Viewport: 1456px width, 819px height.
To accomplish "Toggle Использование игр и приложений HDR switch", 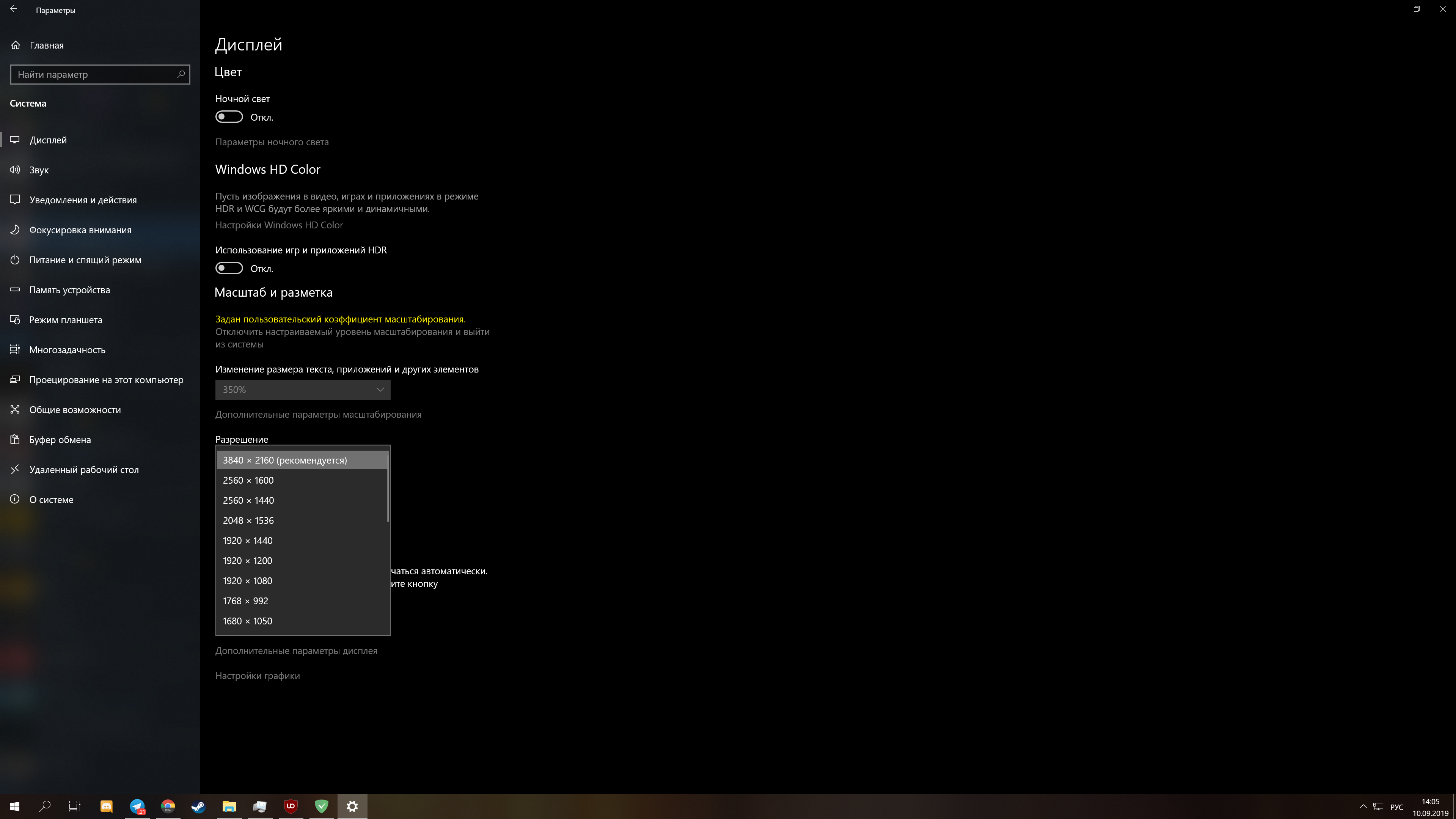I will click(x=229, y=269).
